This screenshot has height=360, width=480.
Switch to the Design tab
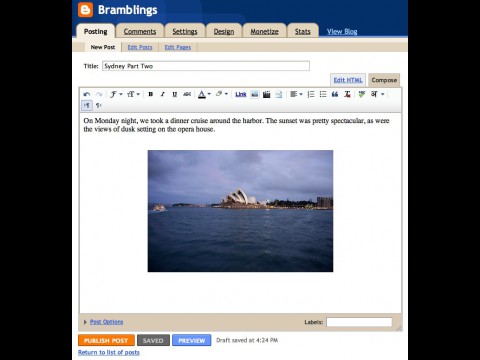[x=224, y=32]
